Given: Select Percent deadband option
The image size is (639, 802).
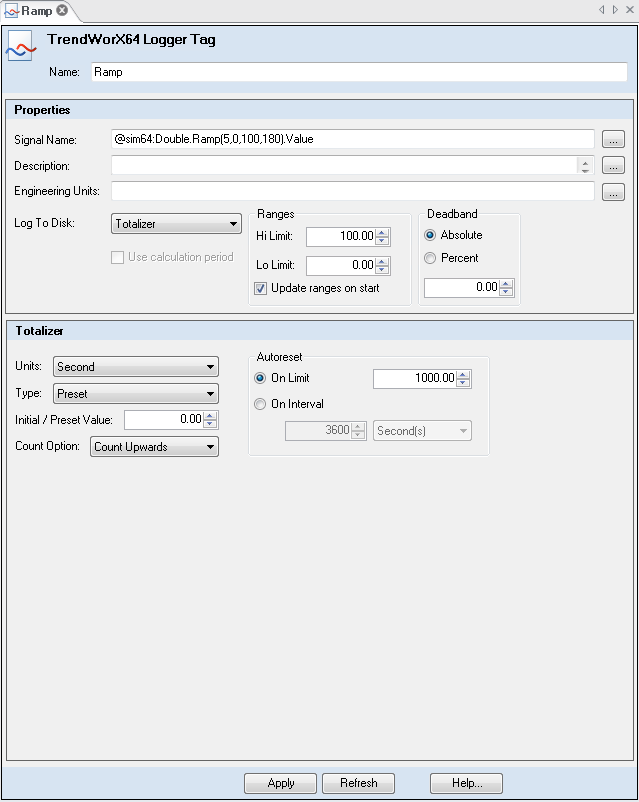Looking at the screenshot, I should [430, 258].
